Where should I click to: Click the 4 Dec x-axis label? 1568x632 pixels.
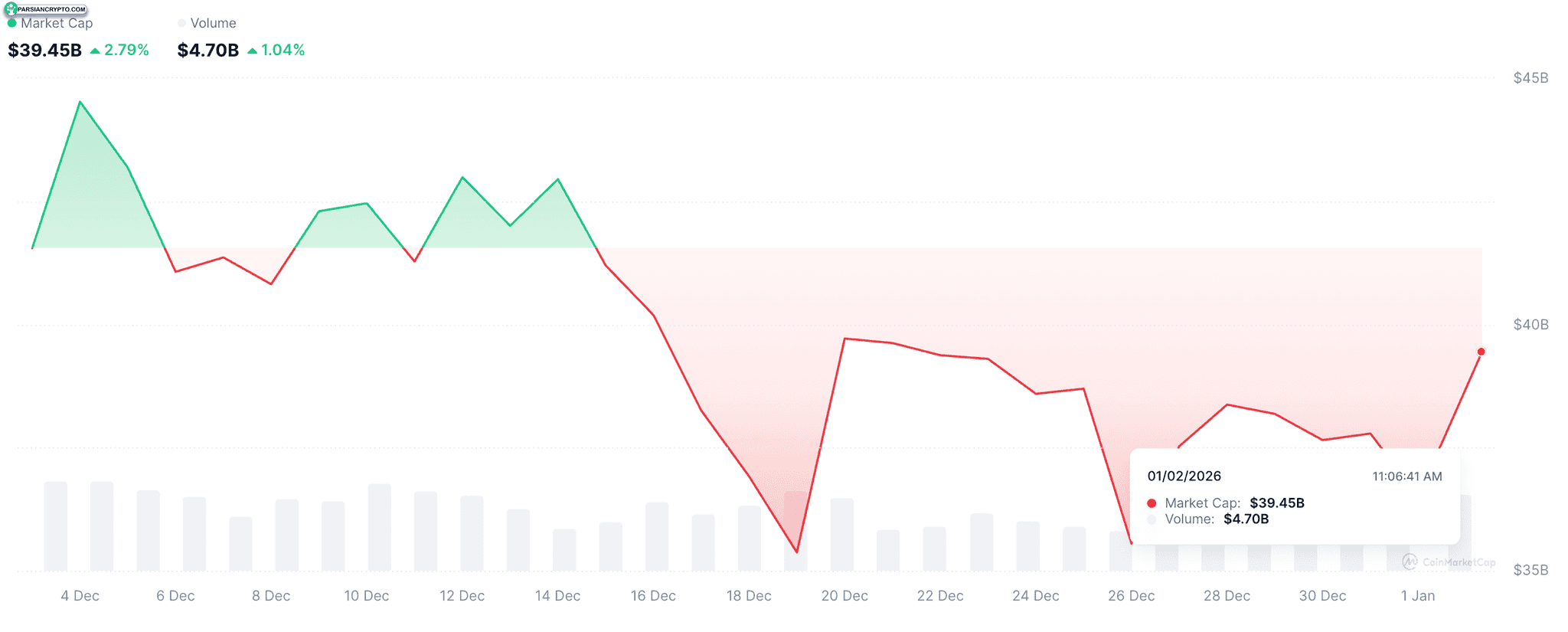[x=80, y=596]
